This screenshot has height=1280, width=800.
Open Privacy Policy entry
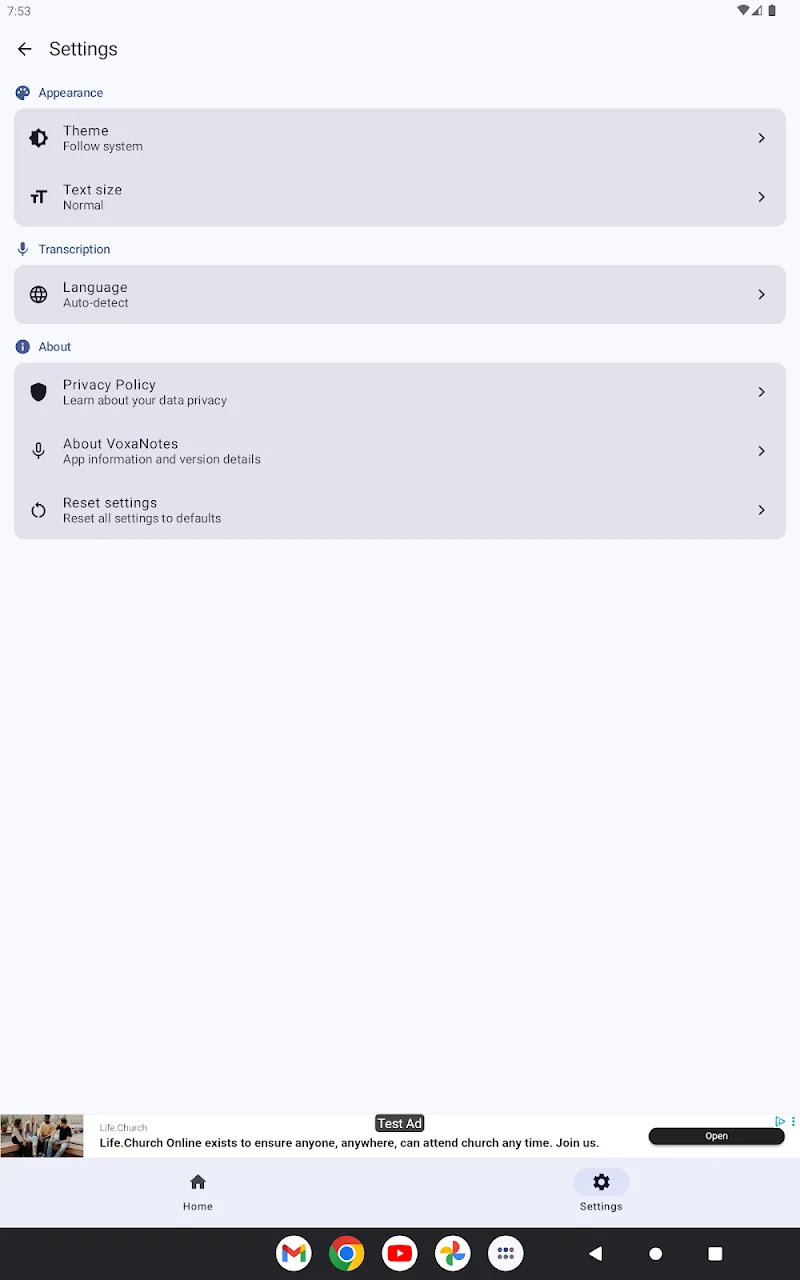[x=400, y=392]
